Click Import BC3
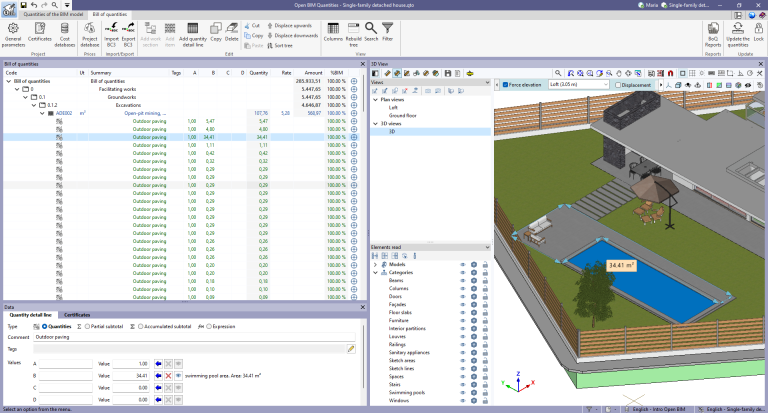This screenshot has height=413, width=768. tap(111, 34)
